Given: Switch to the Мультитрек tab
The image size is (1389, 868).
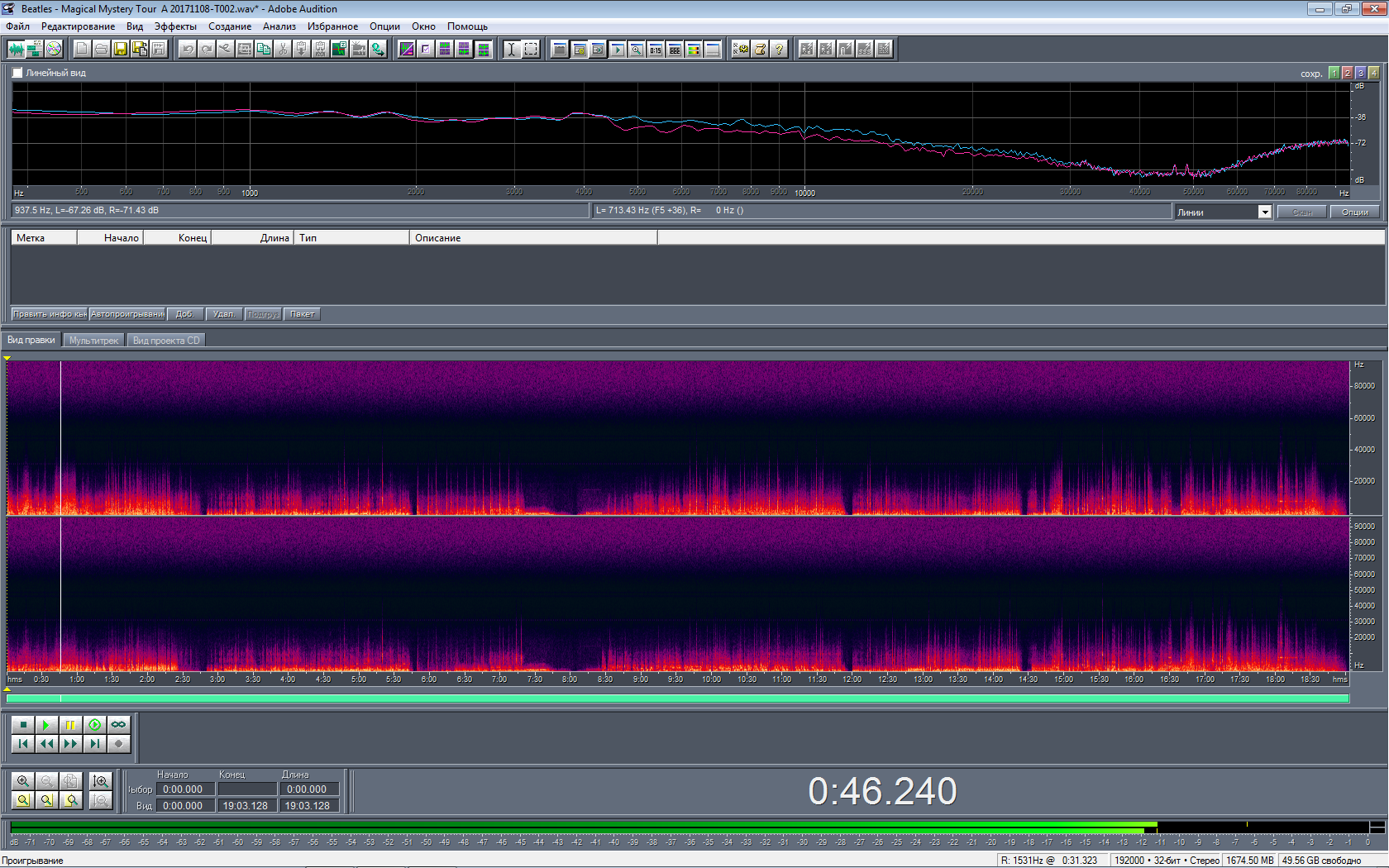Looking at the screenshot, I should click(94, 341).
